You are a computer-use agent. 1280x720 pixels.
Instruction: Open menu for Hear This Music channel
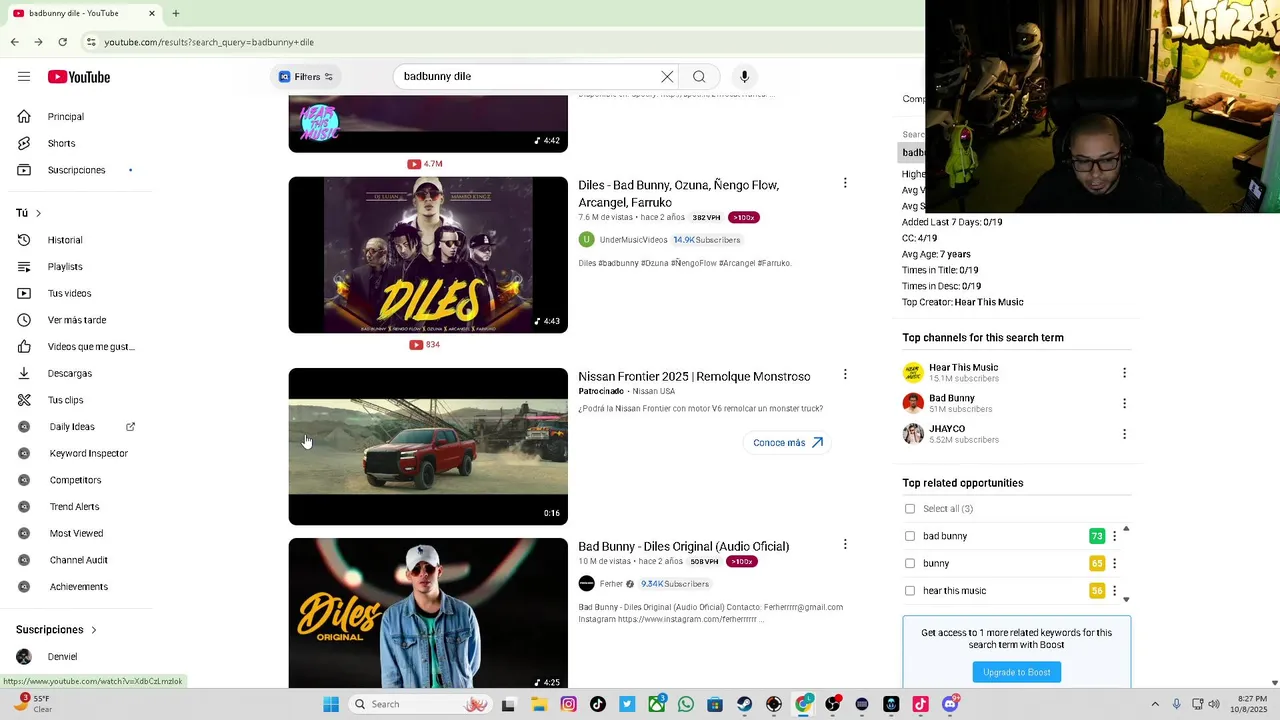pos(1124,373)
